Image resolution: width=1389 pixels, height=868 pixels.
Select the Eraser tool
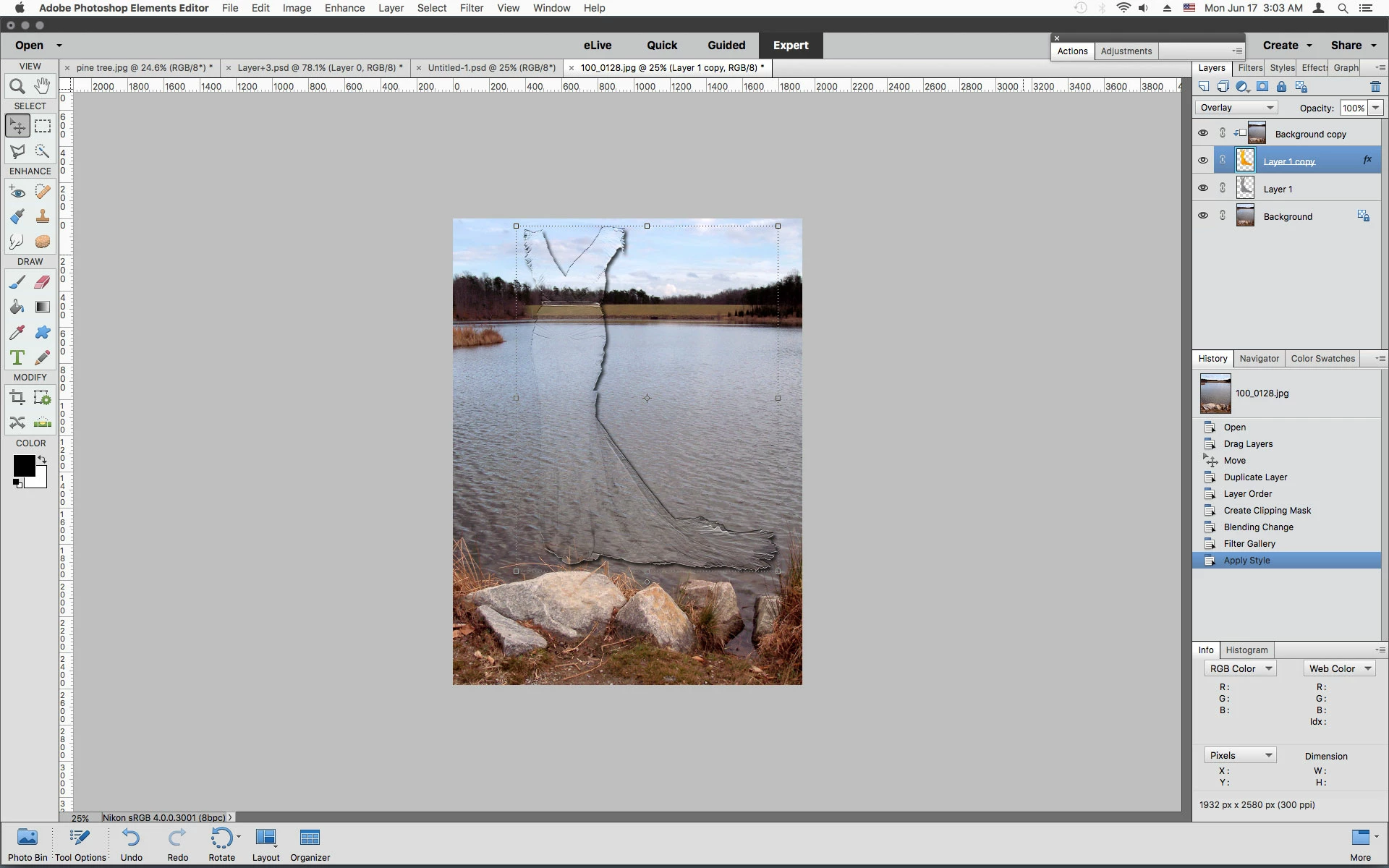tap(42, 282)
